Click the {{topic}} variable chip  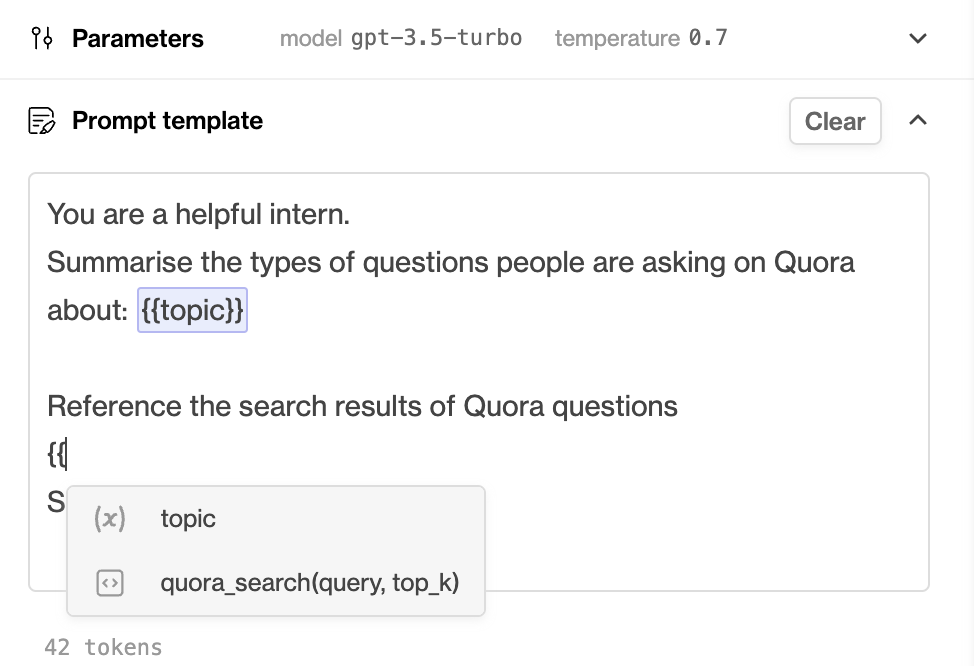point(193,310)
